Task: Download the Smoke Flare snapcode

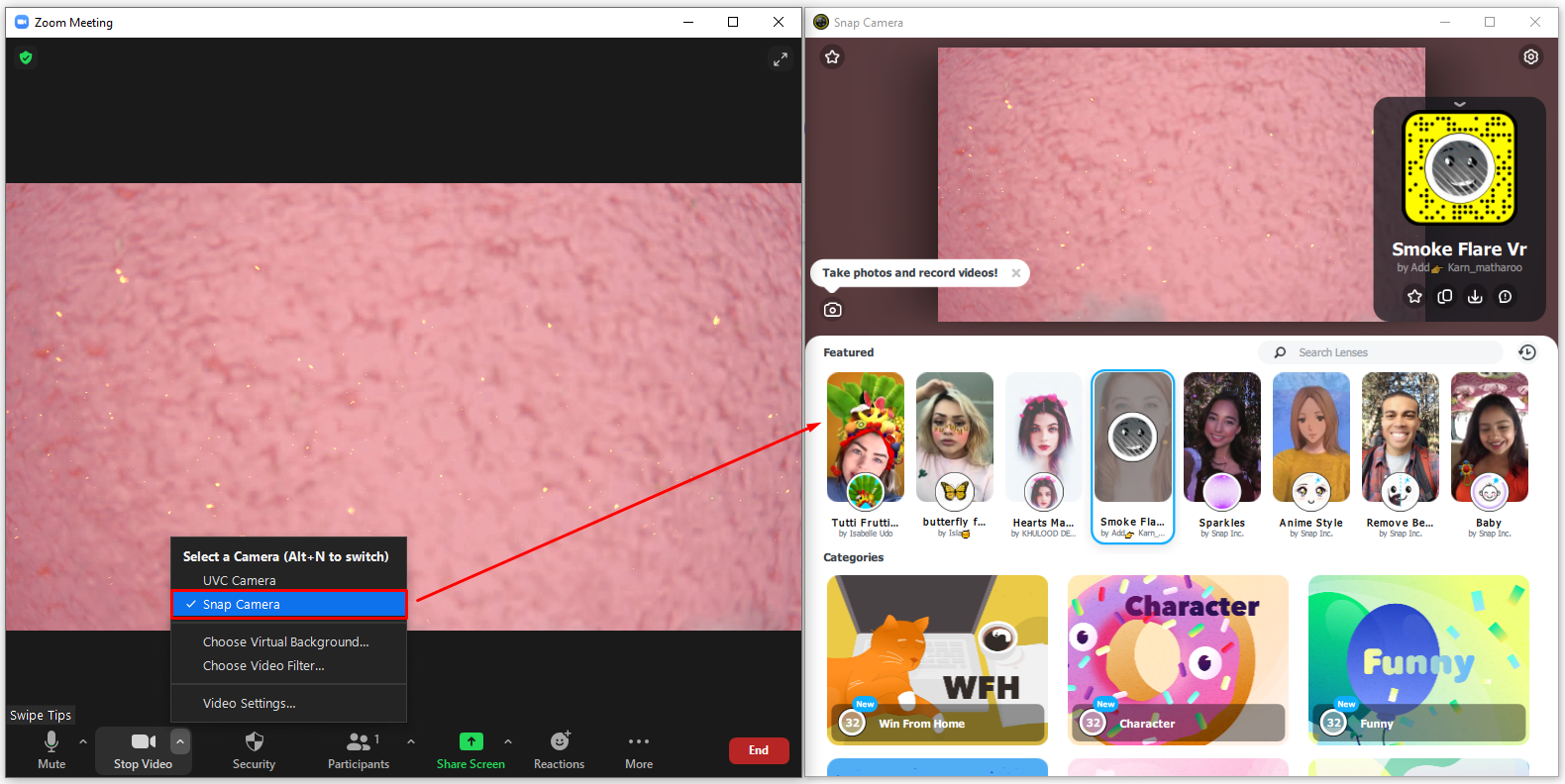Action: (x=1475, y=296)
